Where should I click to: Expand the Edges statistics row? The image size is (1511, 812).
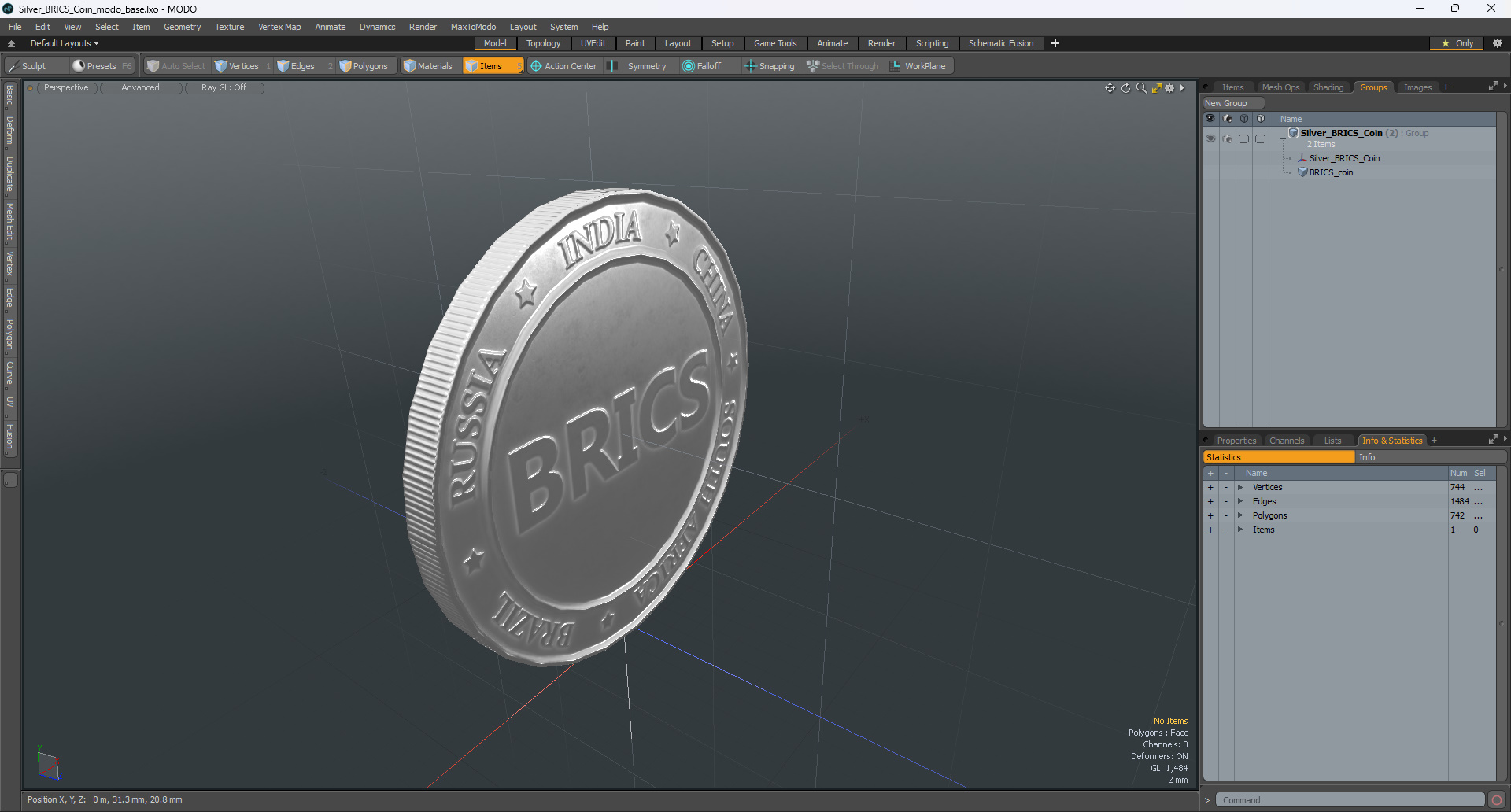point(1240,502)
